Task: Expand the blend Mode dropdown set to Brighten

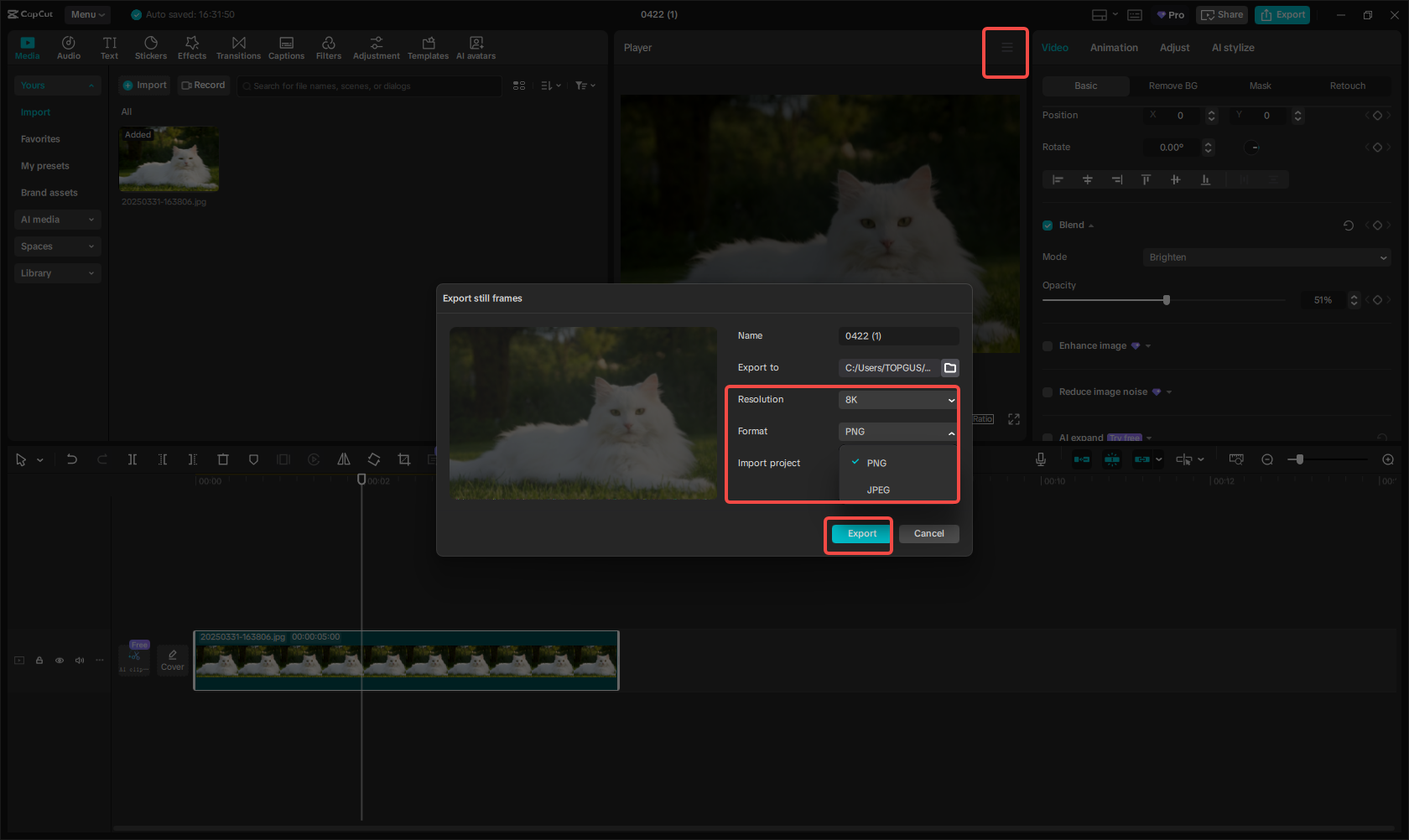Action: tap(1266, 257)
